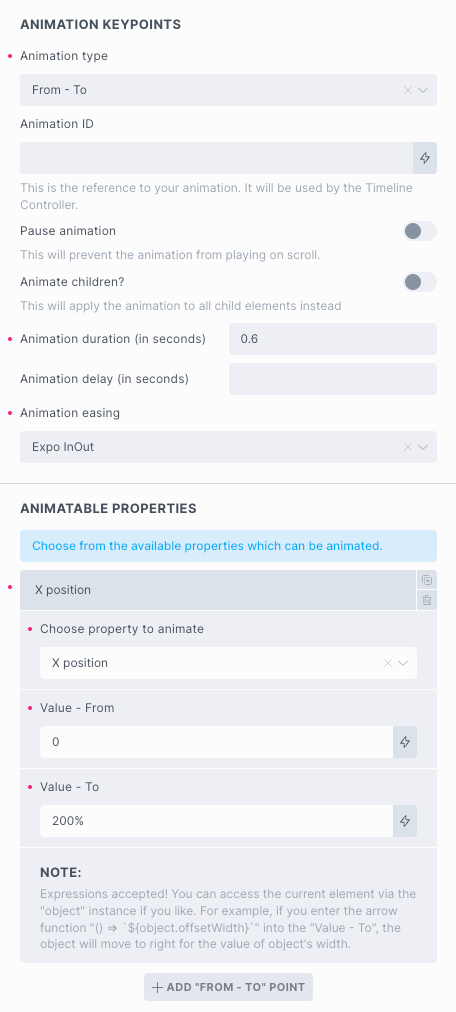This screenshot has width=456, height=1012.
Task: Focus the Animation ID text field
Action: point(216,158)
